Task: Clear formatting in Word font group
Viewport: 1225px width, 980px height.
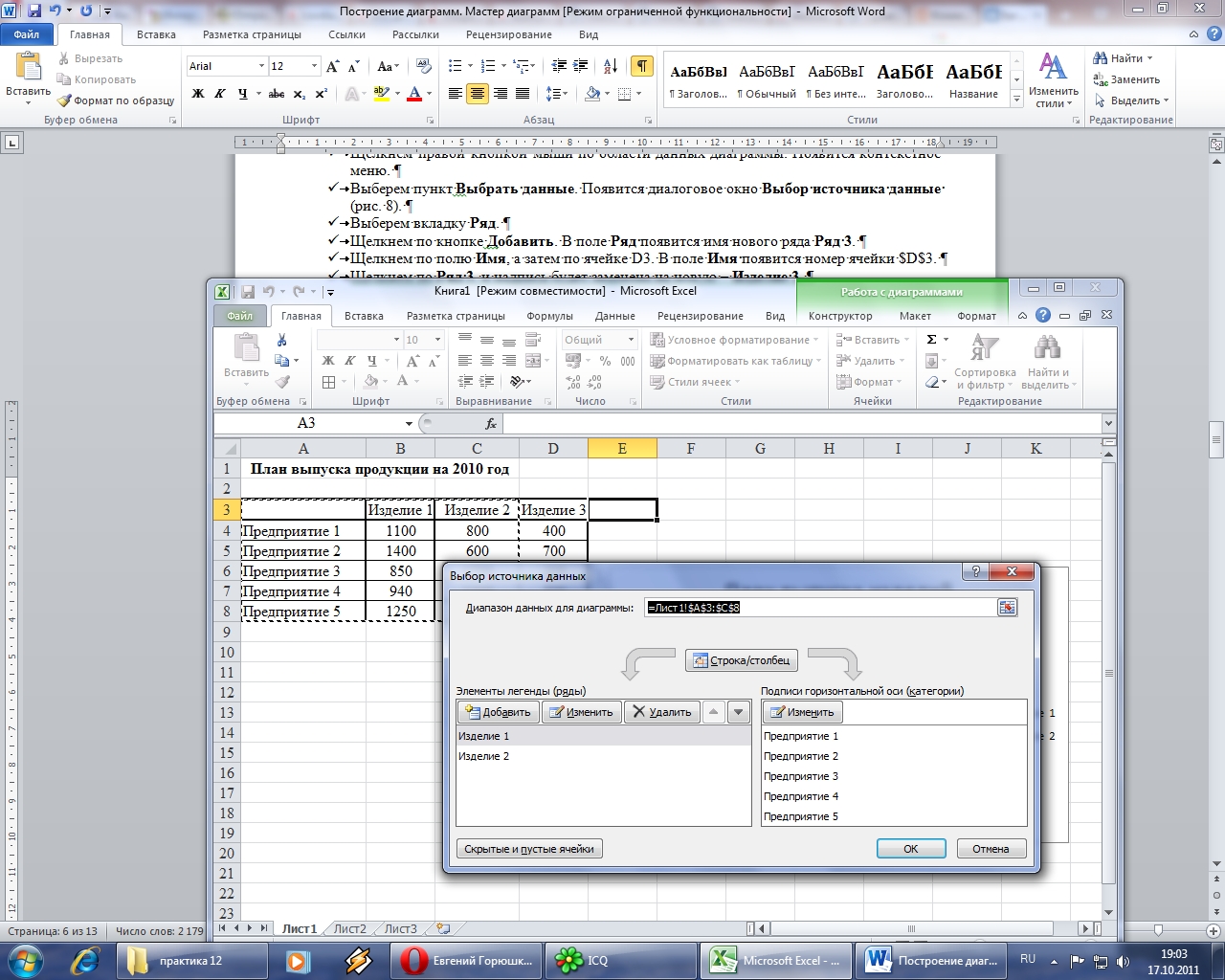Action: (422, 66)
